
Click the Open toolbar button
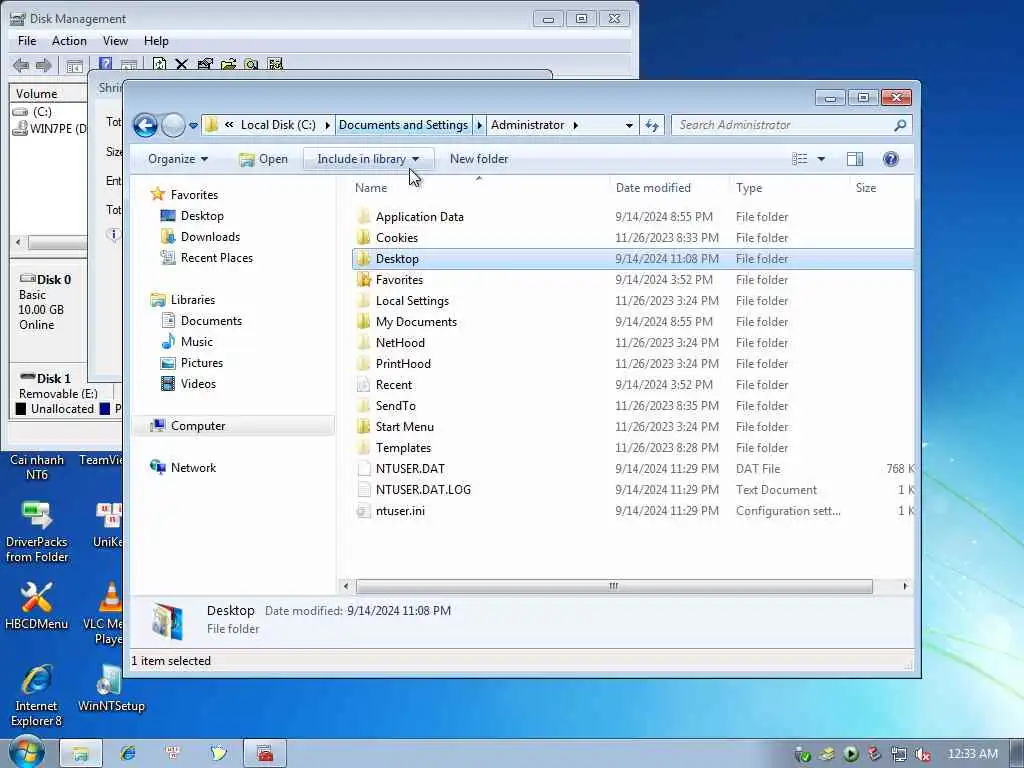click(x=263, y=159)
